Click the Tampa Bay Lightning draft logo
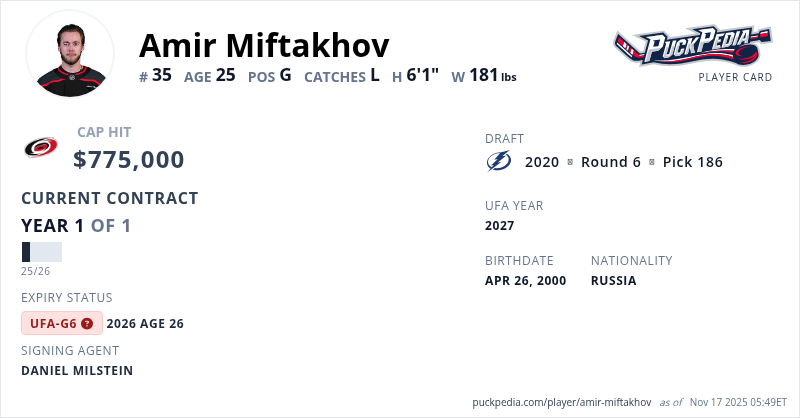800x418 pixels. tap(498, 161)
